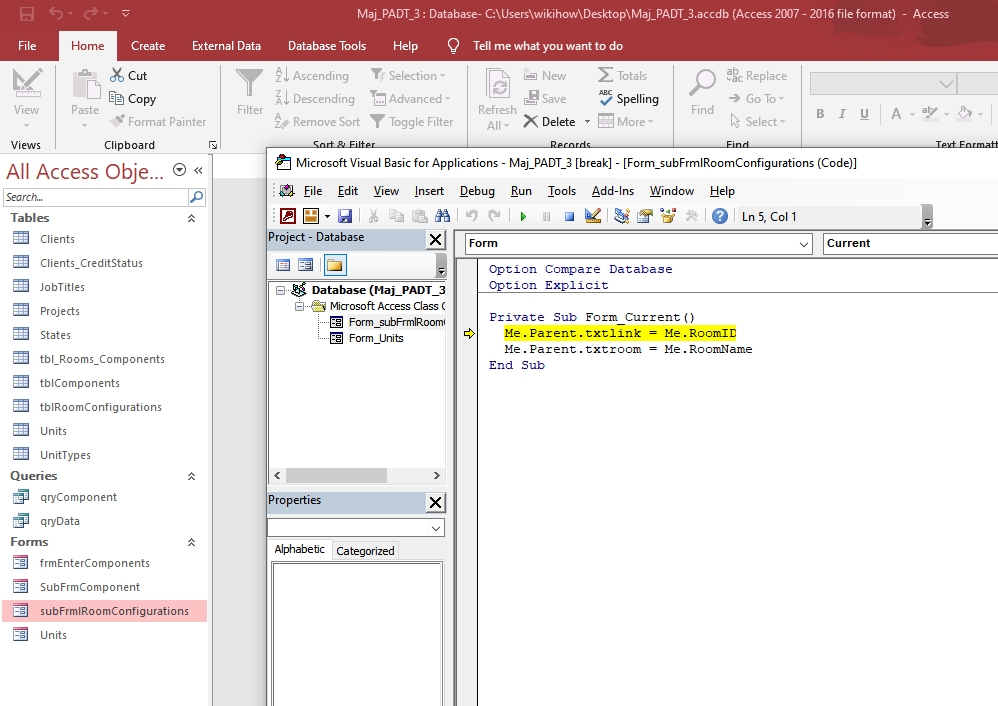
Task: Open the Database Tools ribbon tab
Action: point(327,46)
